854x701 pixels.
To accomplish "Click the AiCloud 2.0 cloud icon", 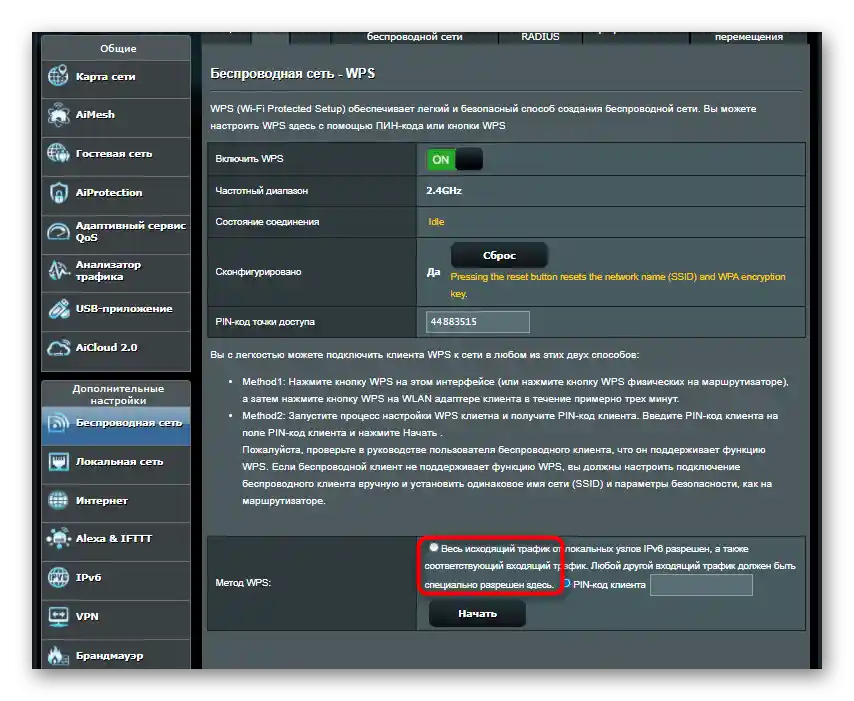I will click(58, 347).
